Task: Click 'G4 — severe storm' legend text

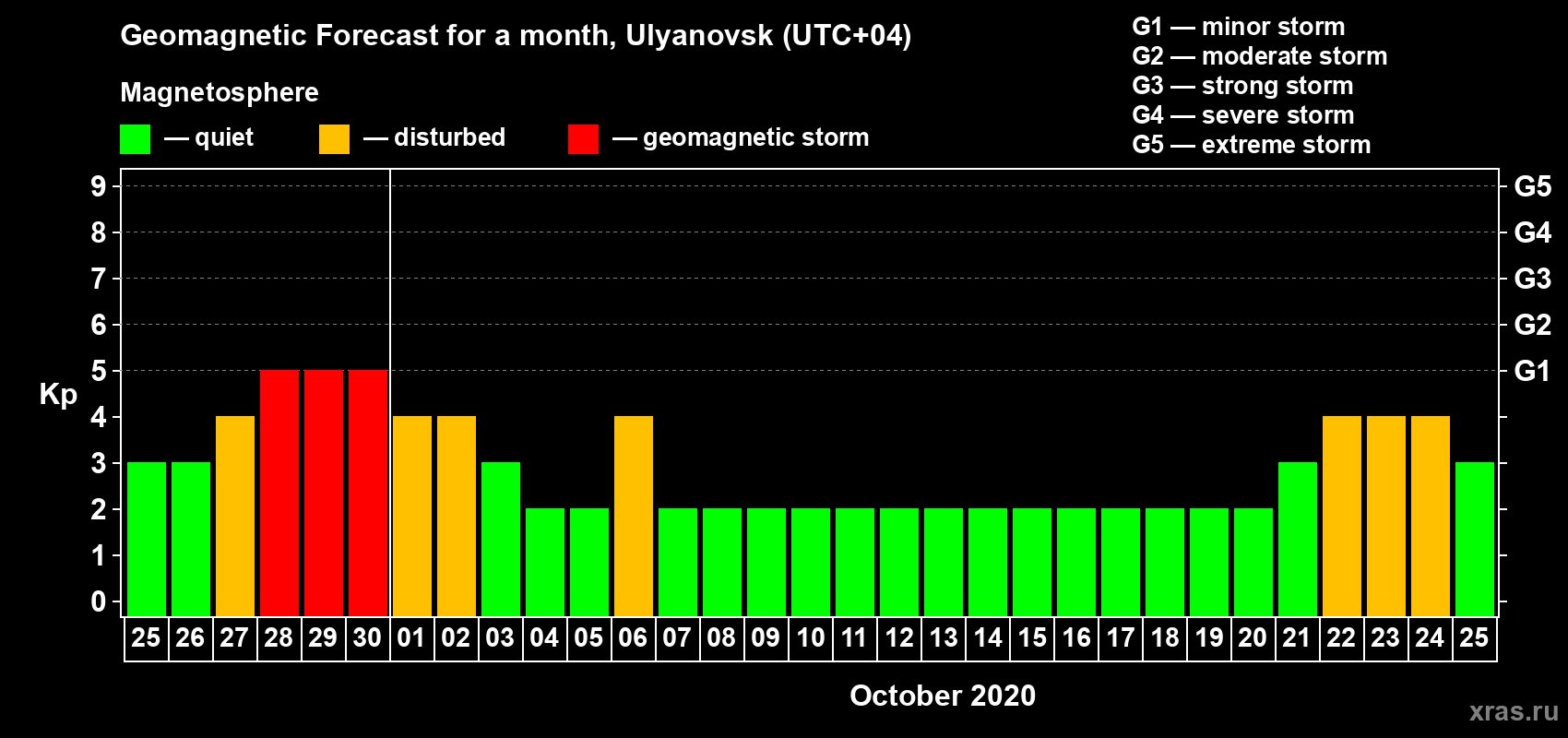Action: click(1243, 115)
